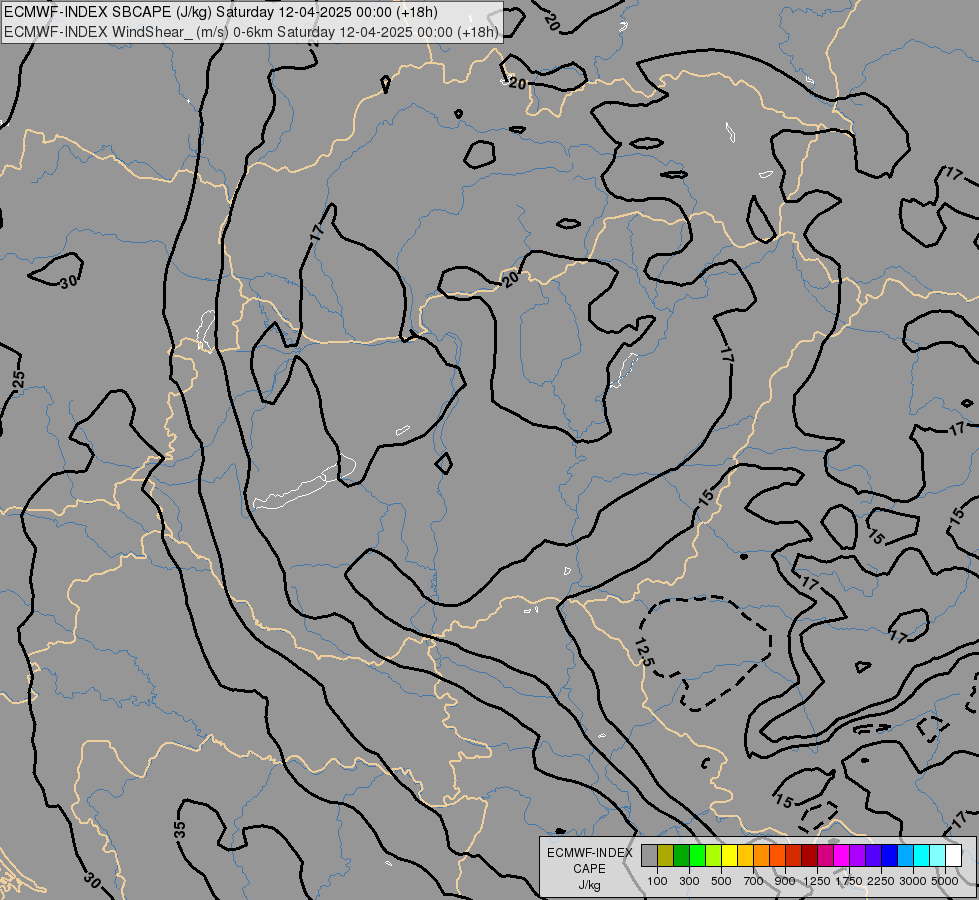The height and width of the screenshot is (900, 979).
Task: Click the gray swatch in the CAPE legend
Action: pos(649,855)
